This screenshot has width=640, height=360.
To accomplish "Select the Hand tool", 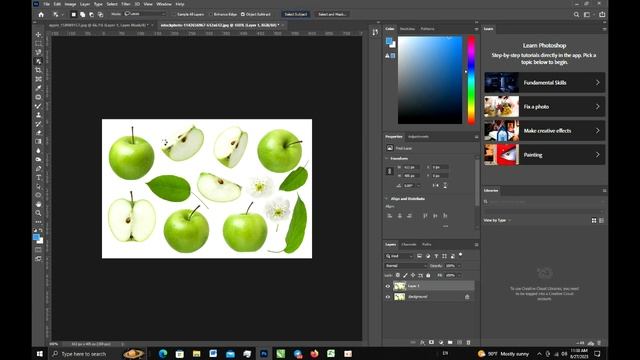I will pos(38,204).
